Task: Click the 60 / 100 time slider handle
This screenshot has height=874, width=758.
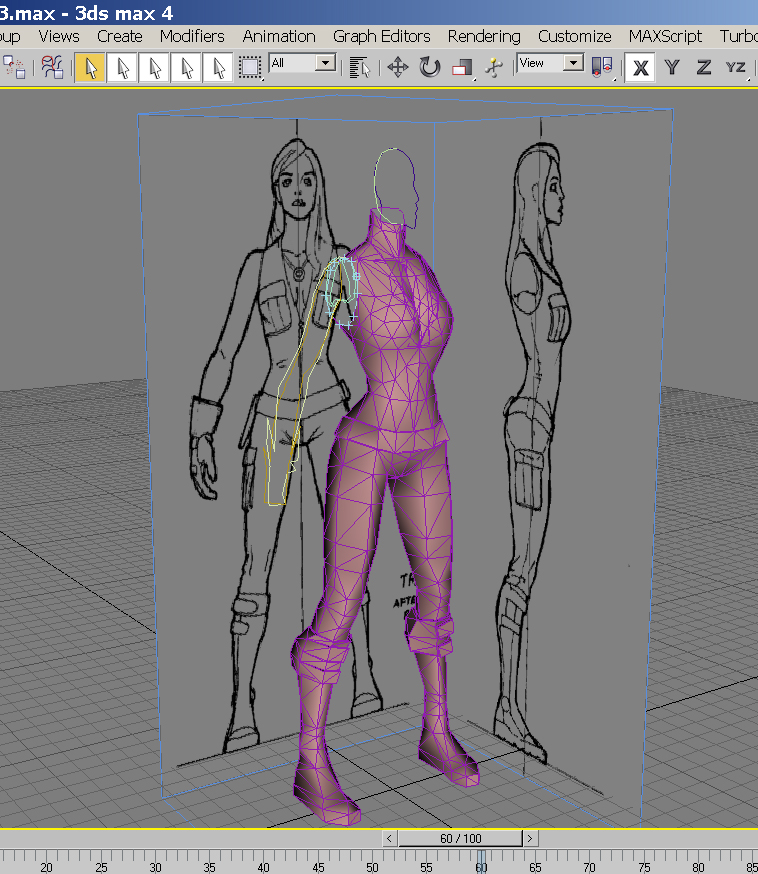Action: pyautogui.click(x=460, y=838)
